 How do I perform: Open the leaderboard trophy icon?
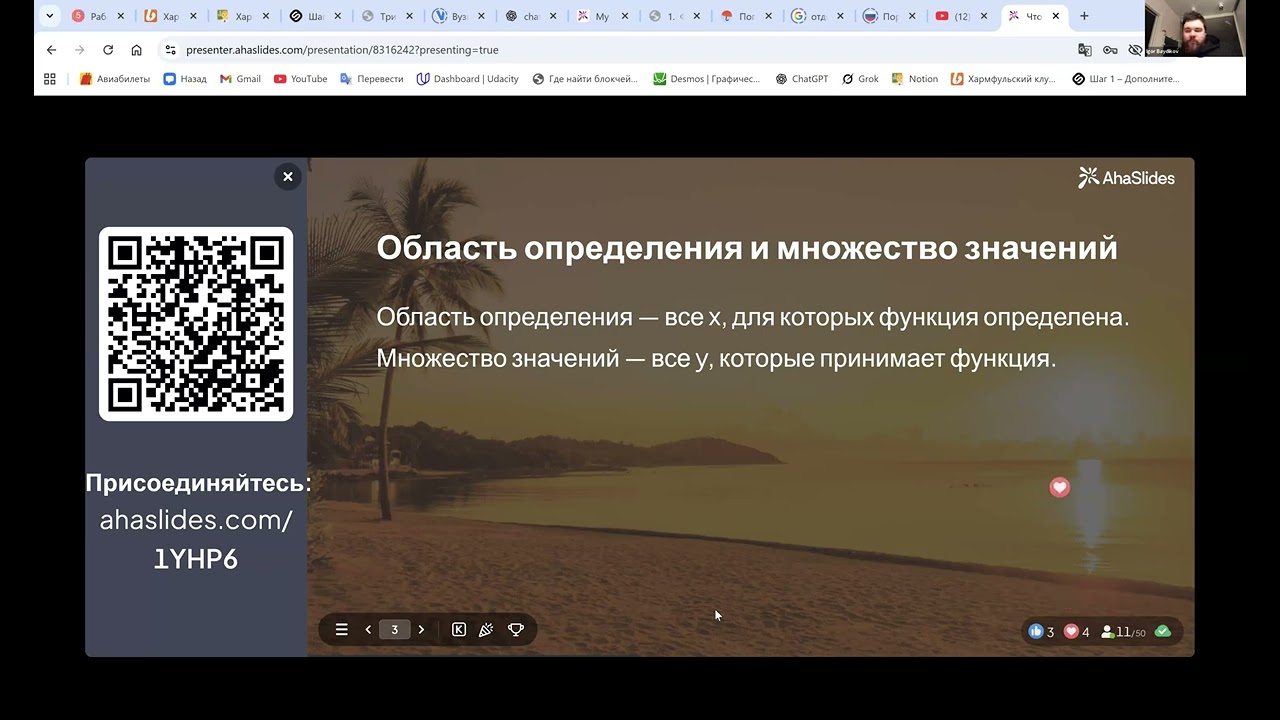click(x=516, y=630)
